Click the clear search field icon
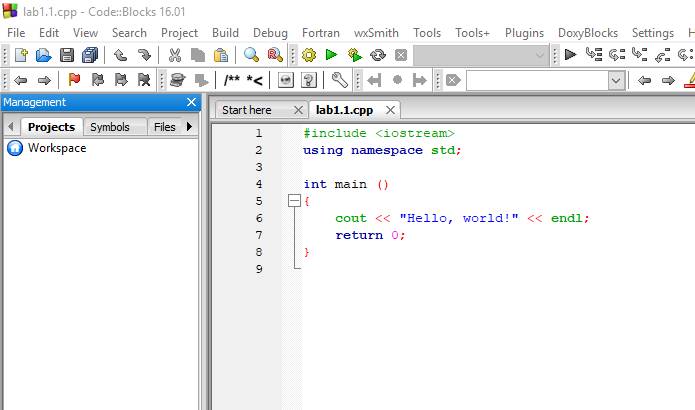Image resolution: width=695 pixels, height=410 pixels. click(x=453, y=80)
